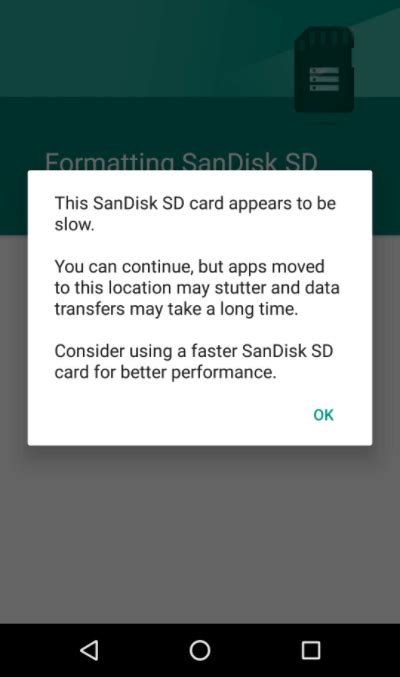This screenshot has width=400, height=677.
Task: Click 'card for better performance.' line
Action: coord(165,372)
